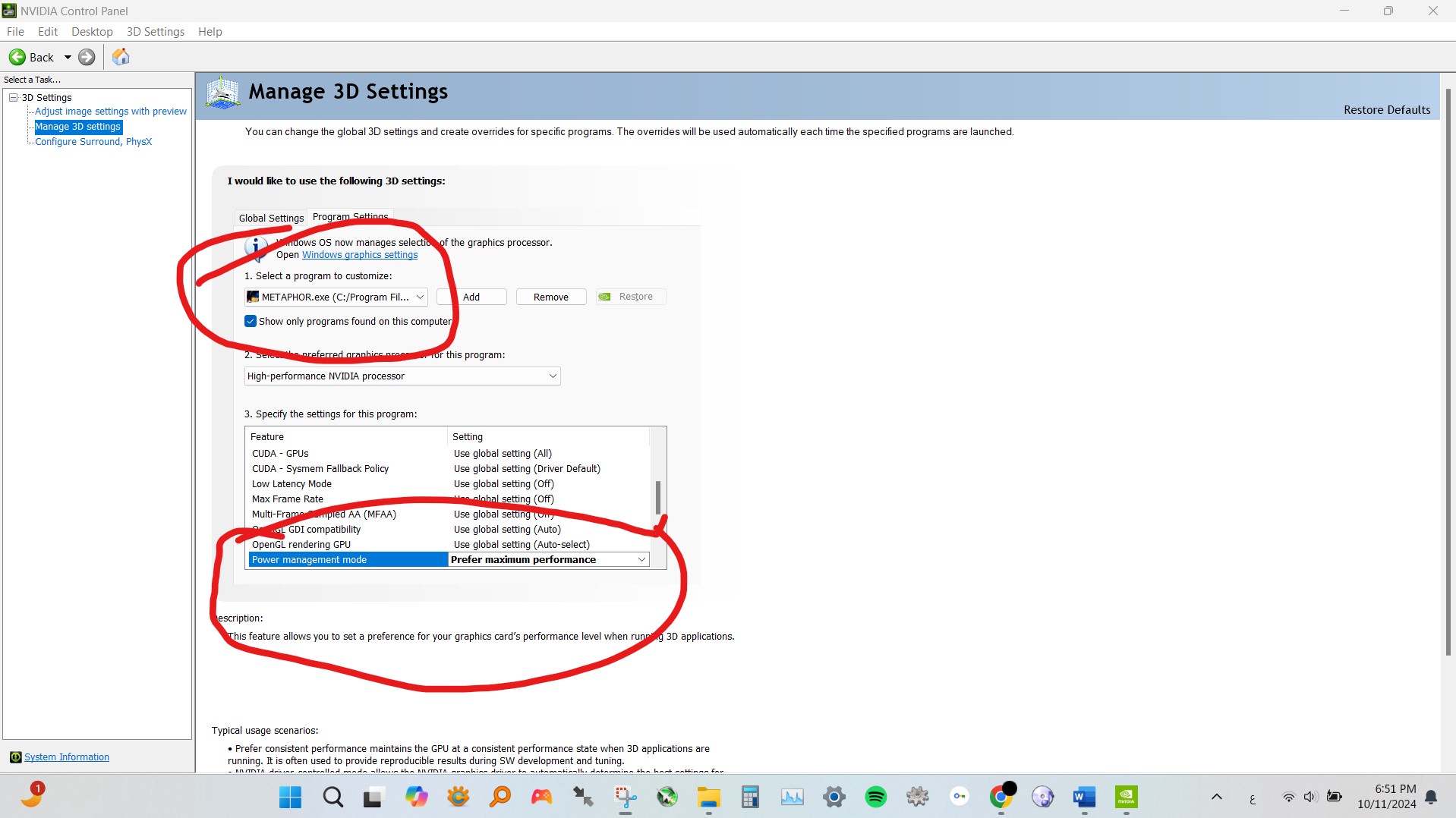Open the METAPHOR.exe program dropdown
1456x818 pixels.
336,297
